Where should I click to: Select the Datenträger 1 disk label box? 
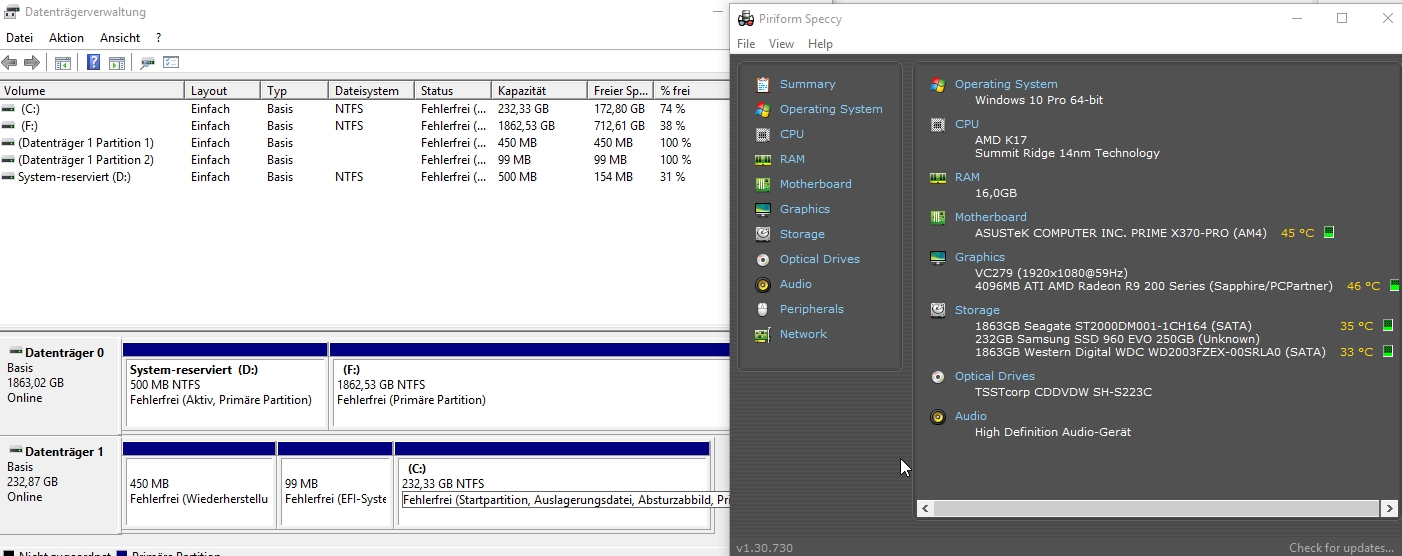(x=60, y=484)
